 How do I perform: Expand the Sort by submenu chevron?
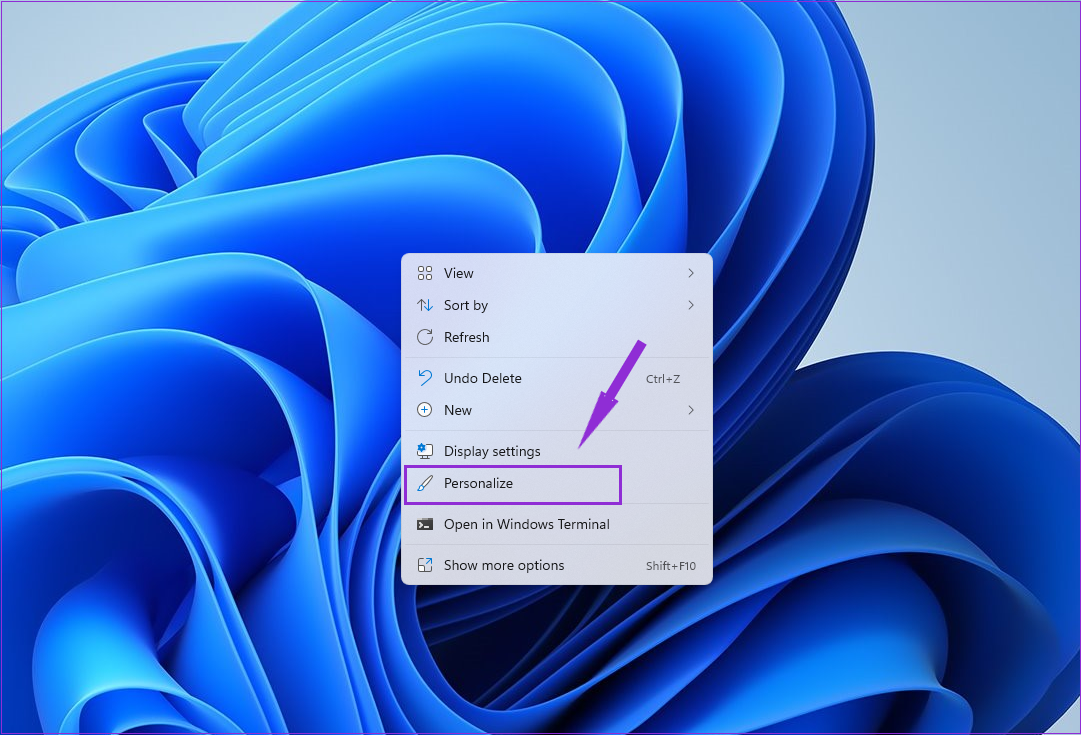coord(692,305)
